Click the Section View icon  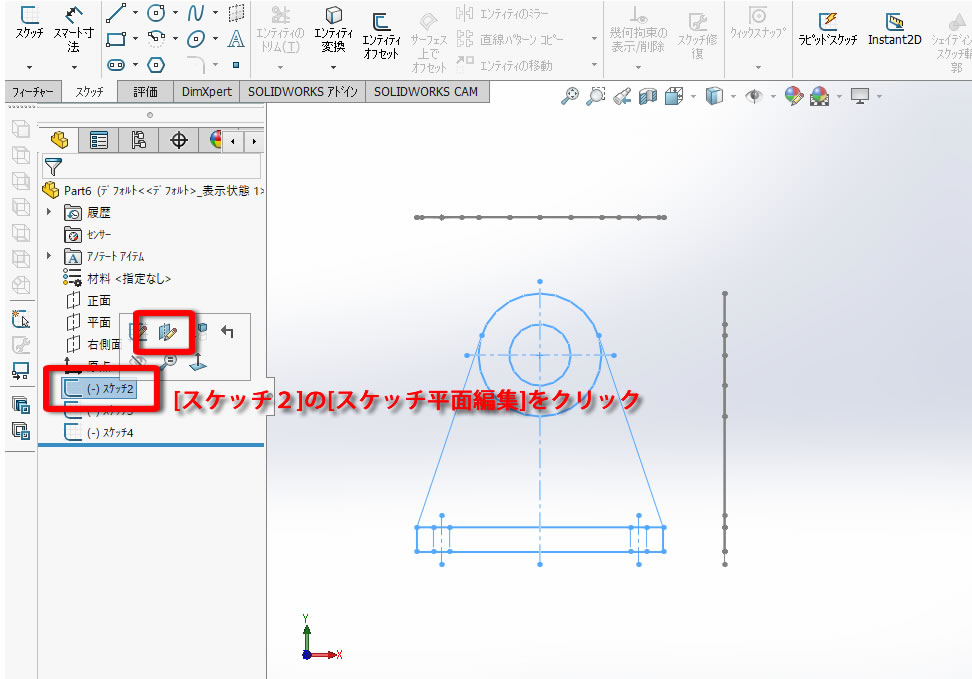click(648, 96)
